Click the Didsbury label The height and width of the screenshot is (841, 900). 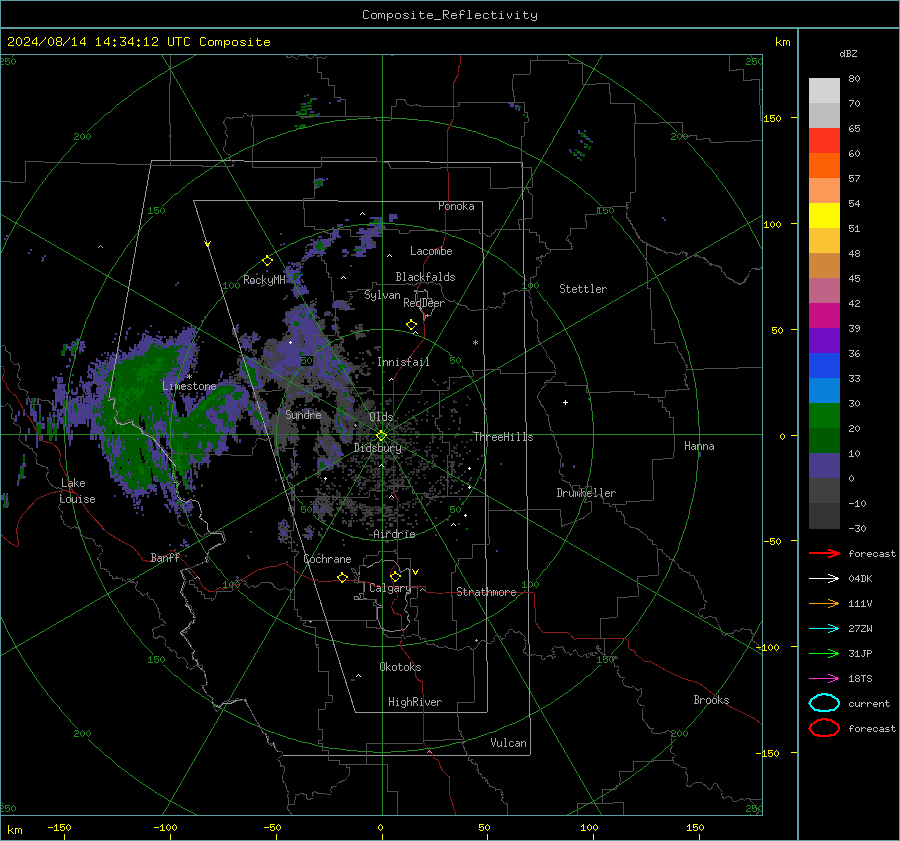click(378, 448)
